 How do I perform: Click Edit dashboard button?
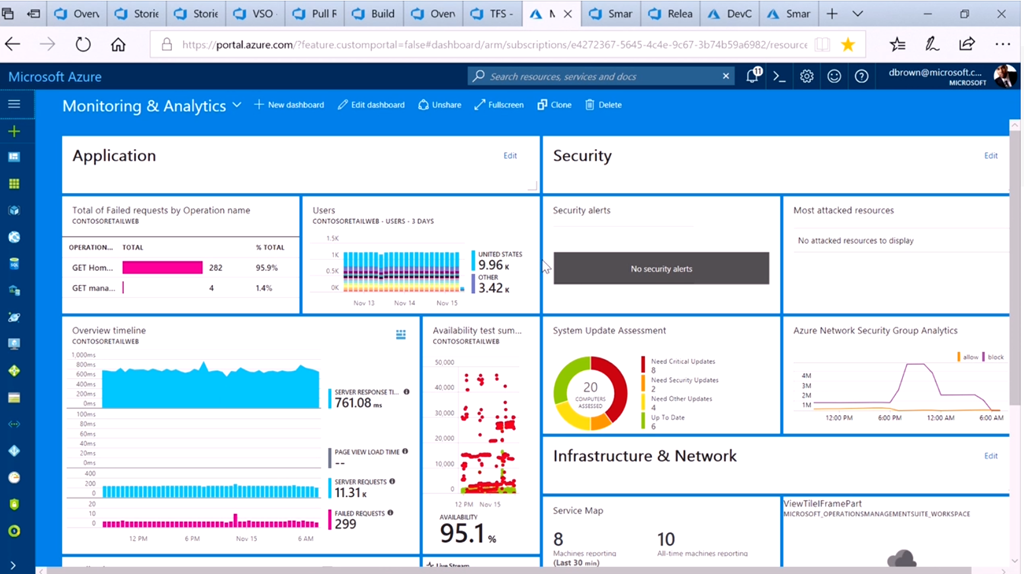click(371, 104)
